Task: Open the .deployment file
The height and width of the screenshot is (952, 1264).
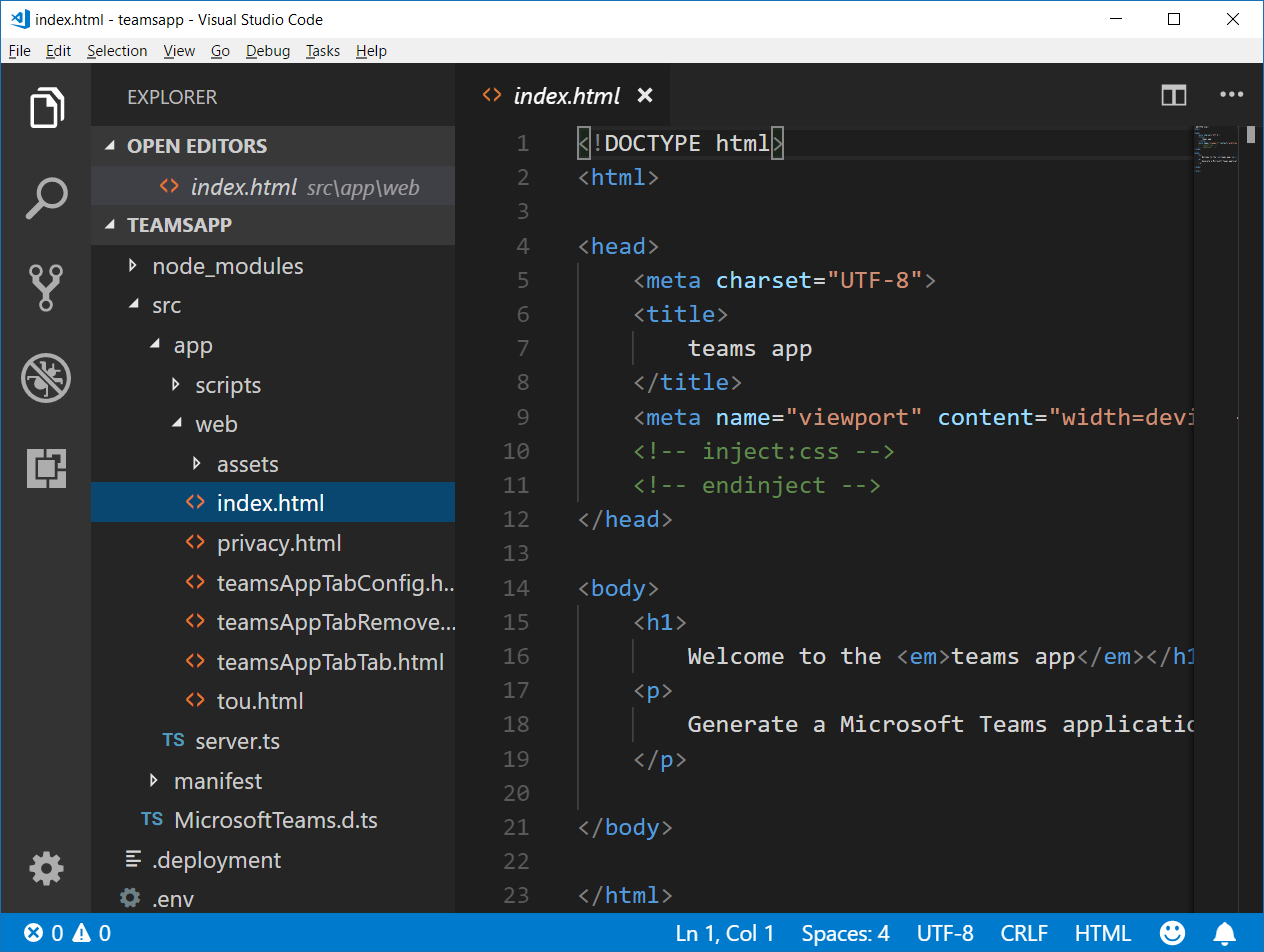Action: 273,859
